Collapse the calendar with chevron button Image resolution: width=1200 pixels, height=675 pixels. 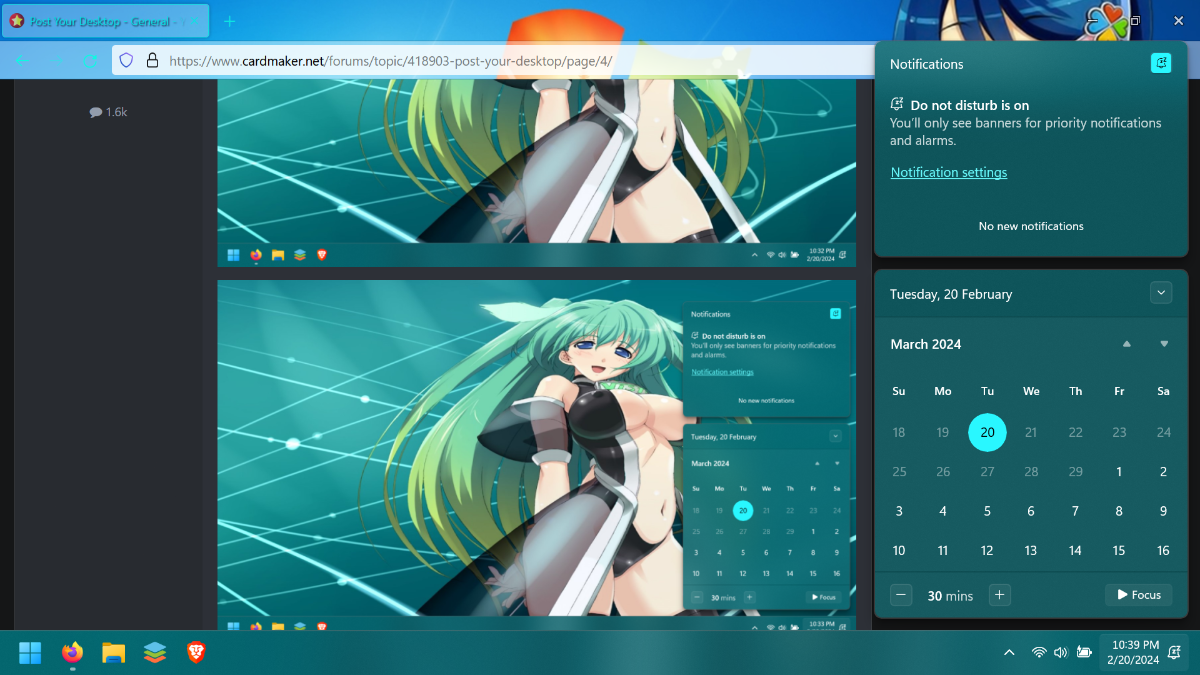[x=1160, y=293]
